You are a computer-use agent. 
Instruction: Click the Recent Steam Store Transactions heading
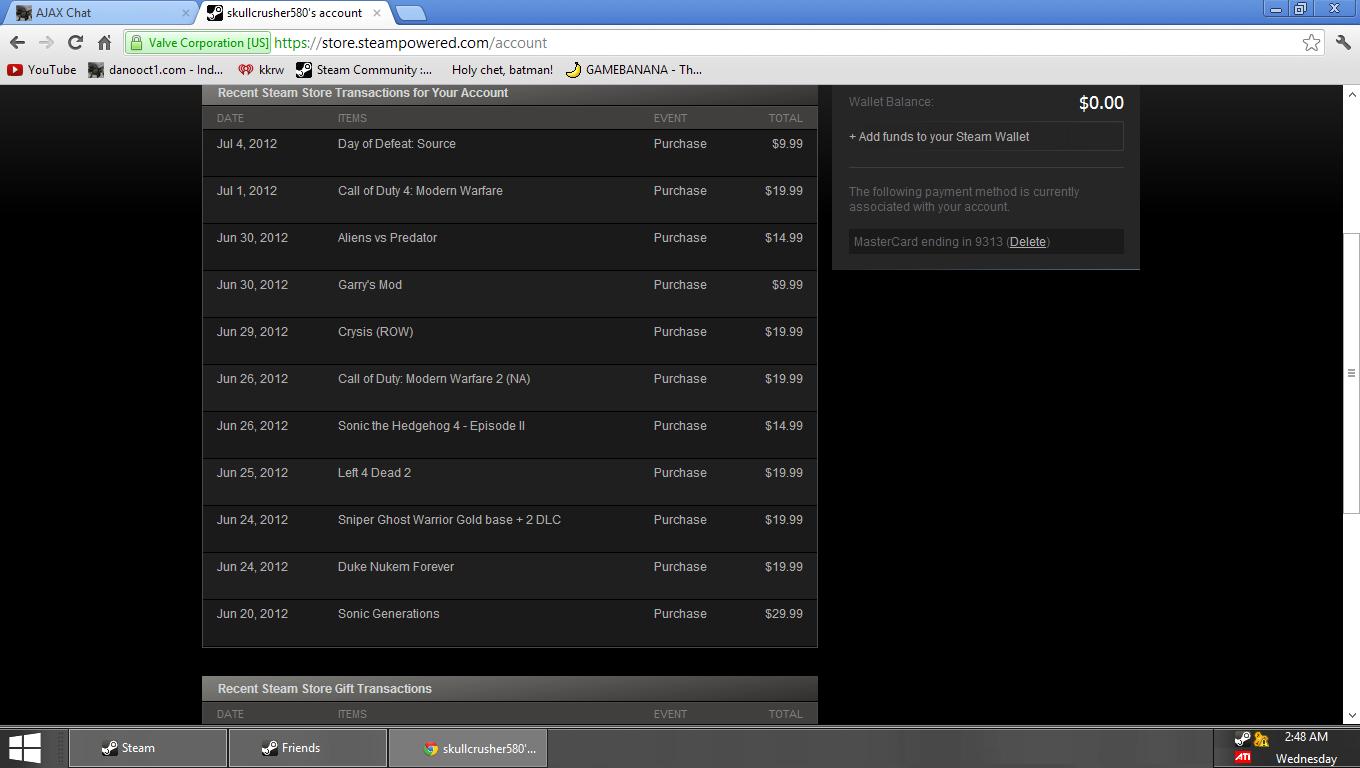363,93
